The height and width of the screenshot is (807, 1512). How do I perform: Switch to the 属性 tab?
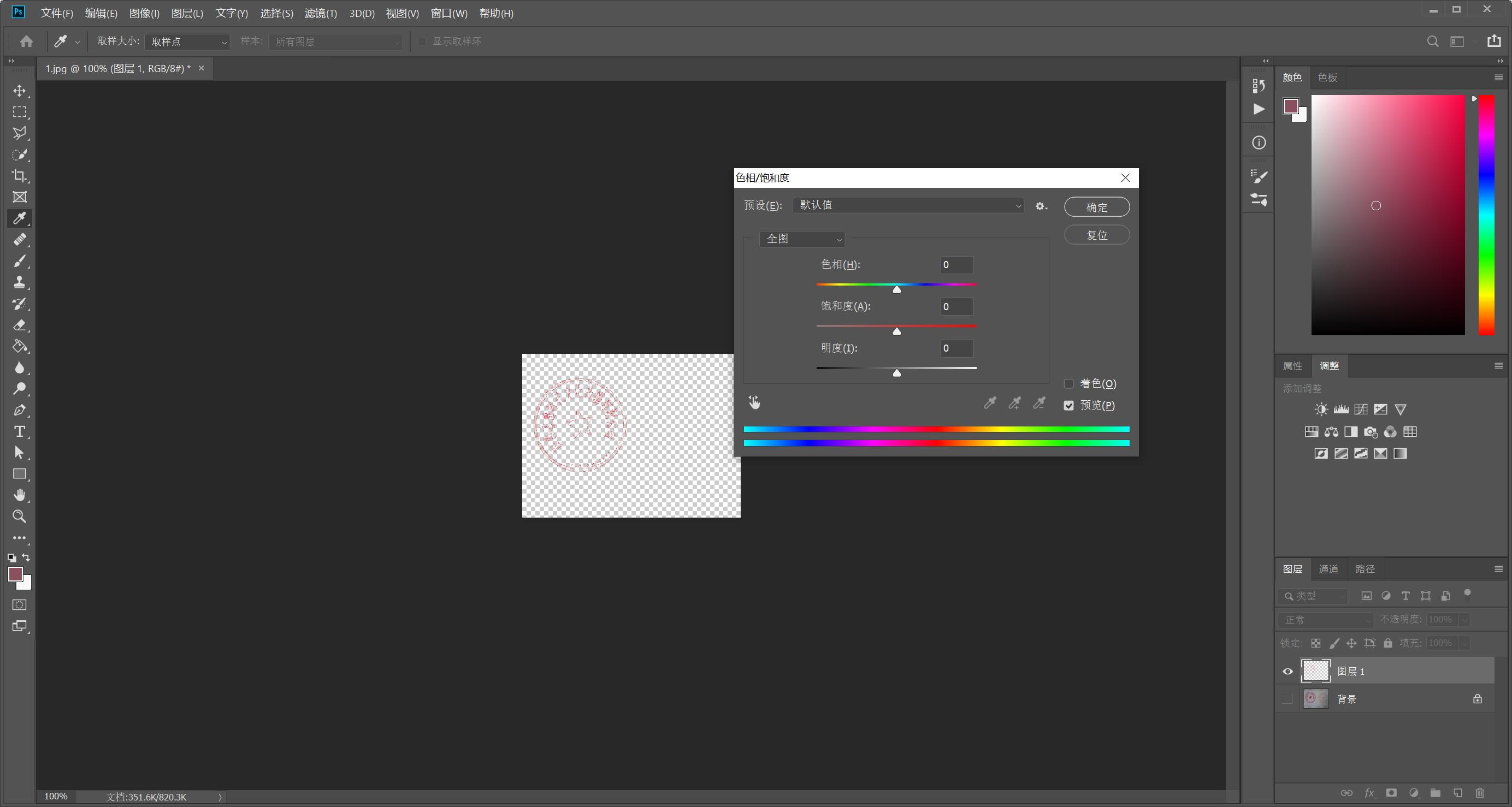(1292, 366)
